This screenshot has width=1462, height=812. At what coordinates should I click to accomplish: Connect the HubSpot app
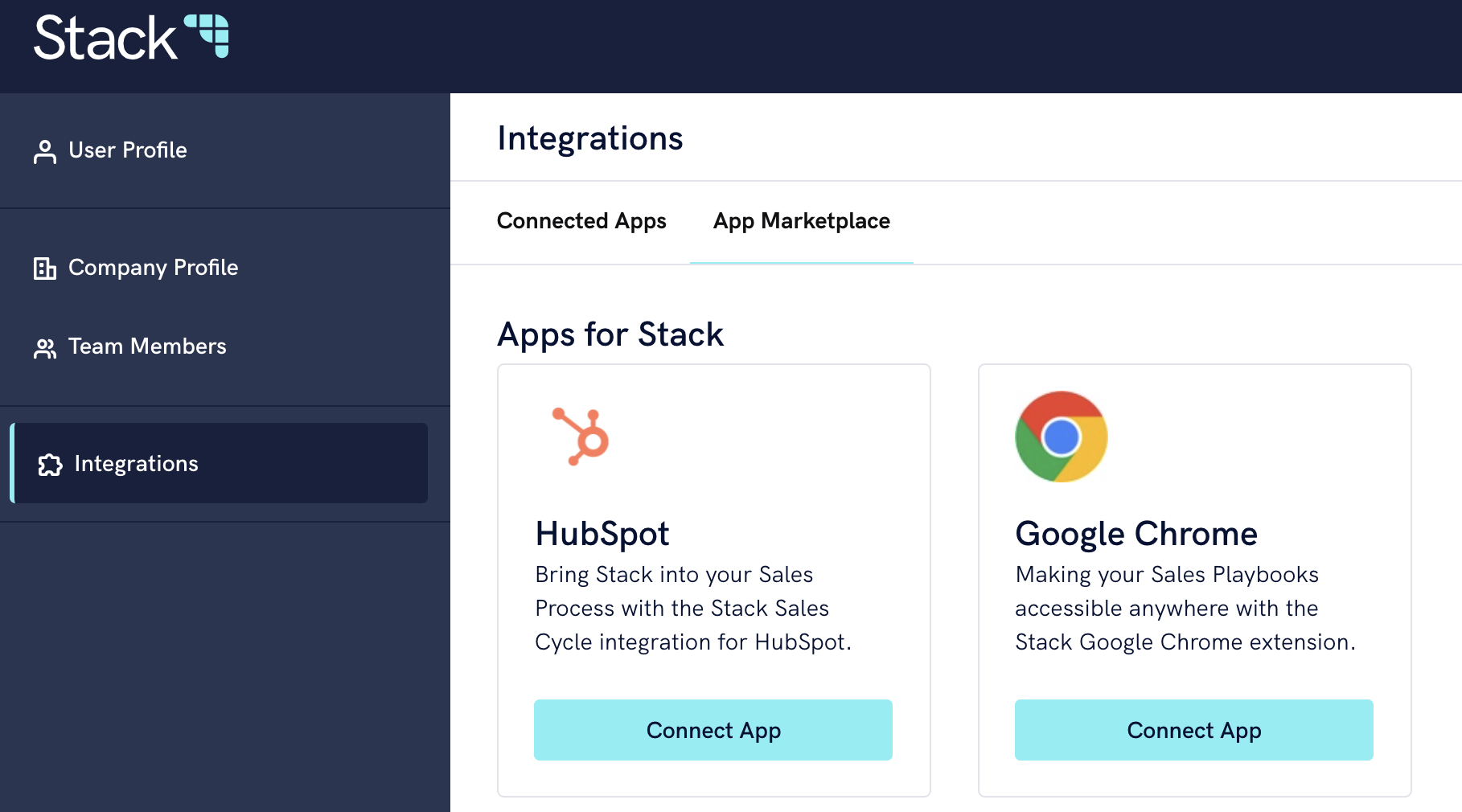[x=713, y=730]
